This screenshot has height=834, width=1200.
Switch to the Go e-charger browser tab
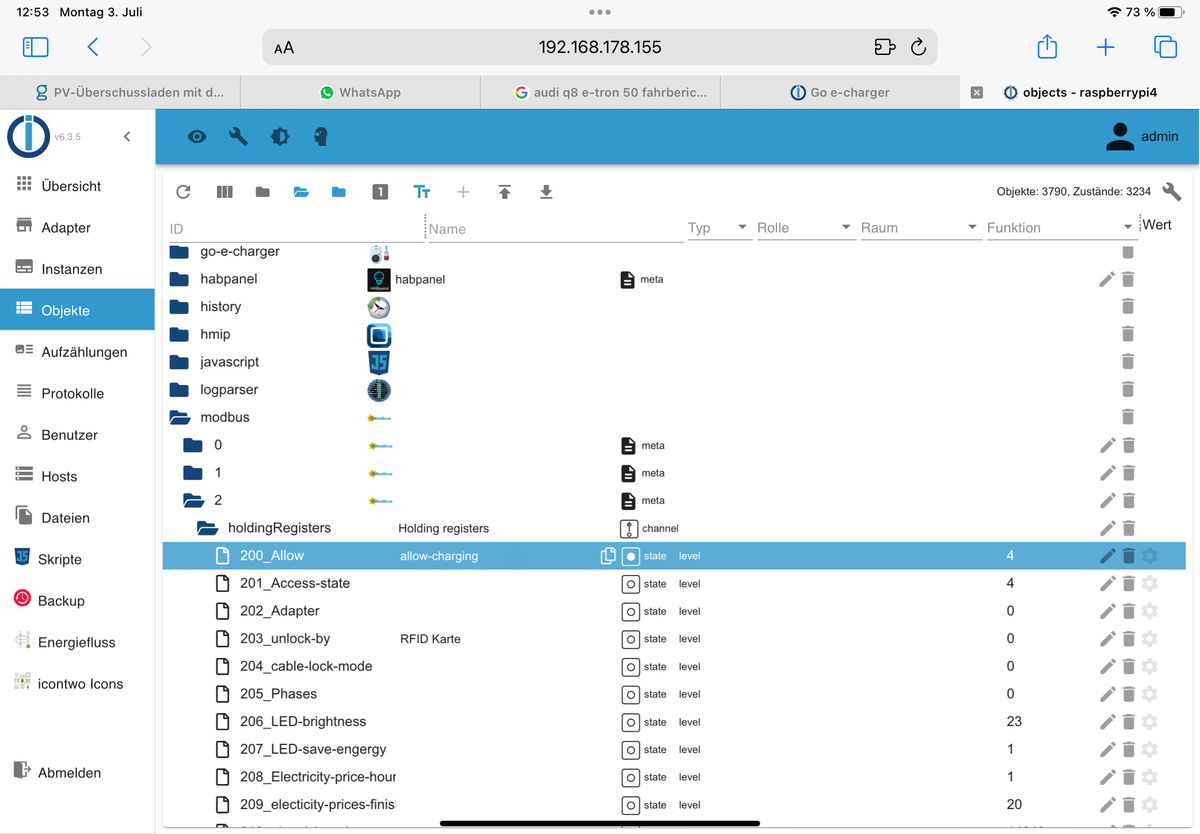point(839,92)
